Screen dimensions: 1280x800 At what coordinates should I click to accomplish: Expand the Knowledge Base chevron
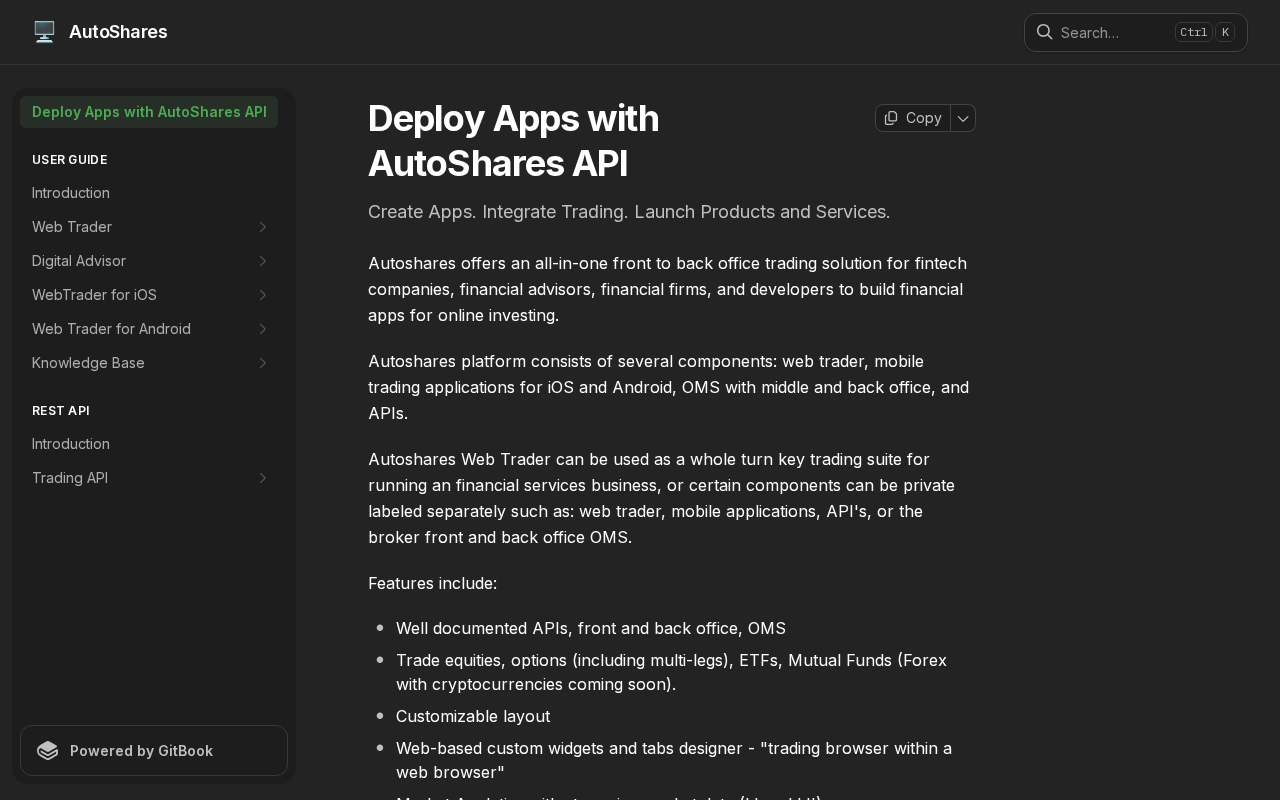263,363
